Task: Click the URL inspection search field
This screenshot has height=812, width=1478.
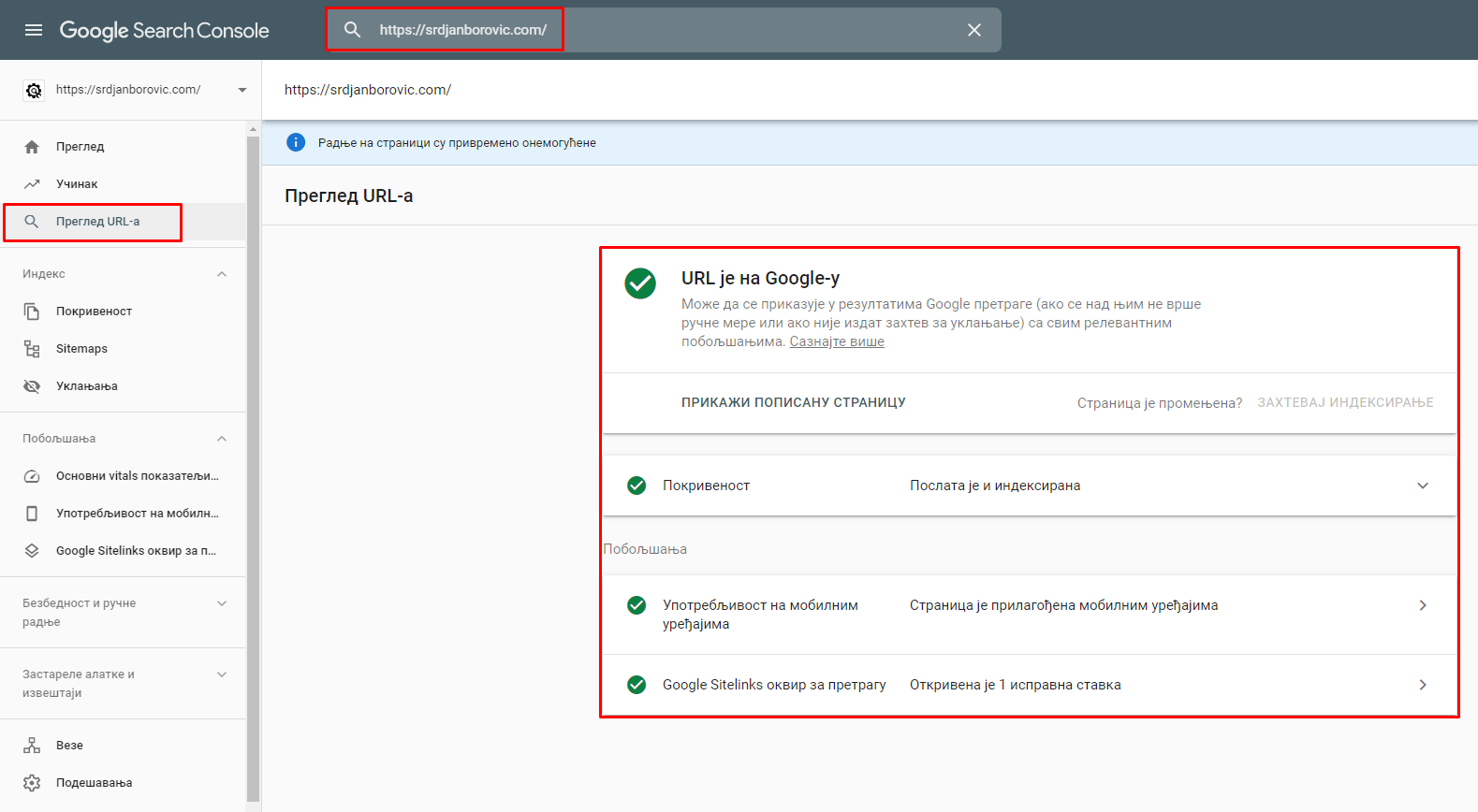Action: coord(664,30)
